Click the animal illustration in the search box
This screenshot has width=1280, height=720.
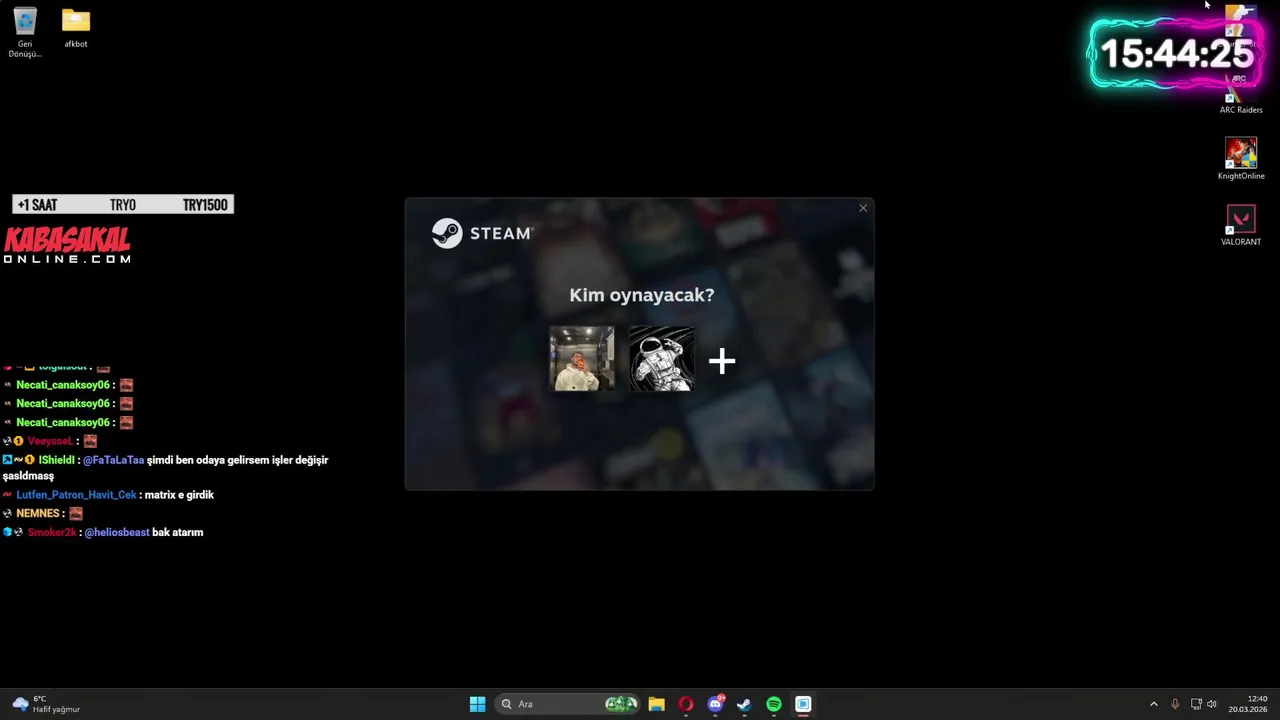coord(621,704)
